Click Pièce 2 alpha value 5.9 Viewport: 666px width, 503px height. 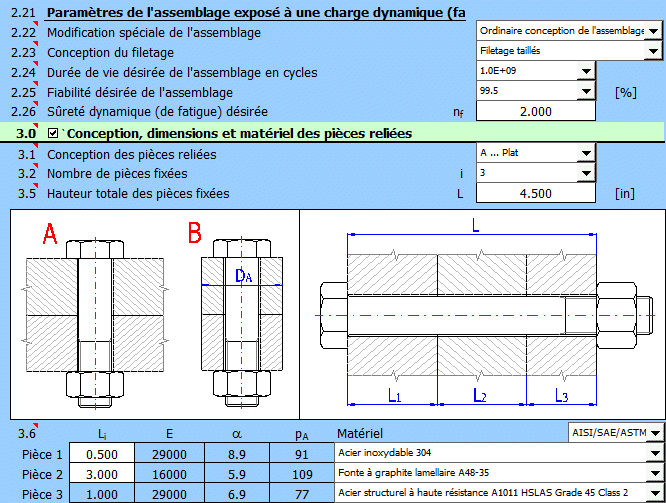coord(237,474)
